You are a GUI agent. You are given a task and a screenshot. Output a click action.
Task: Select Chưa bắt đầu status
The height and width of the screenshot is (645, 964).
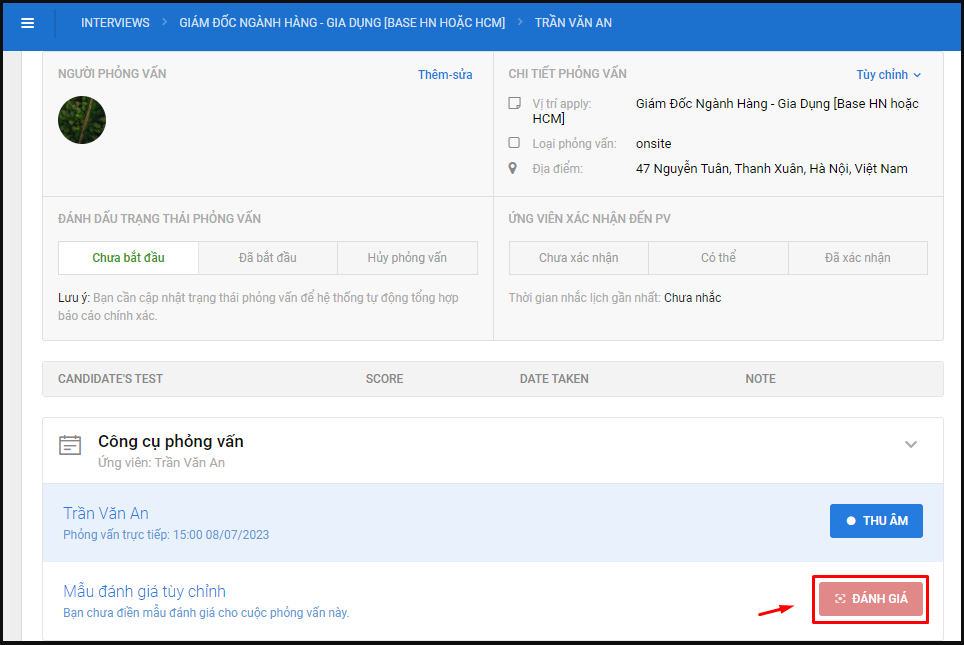pyautogui.click(x=128, y=258)
